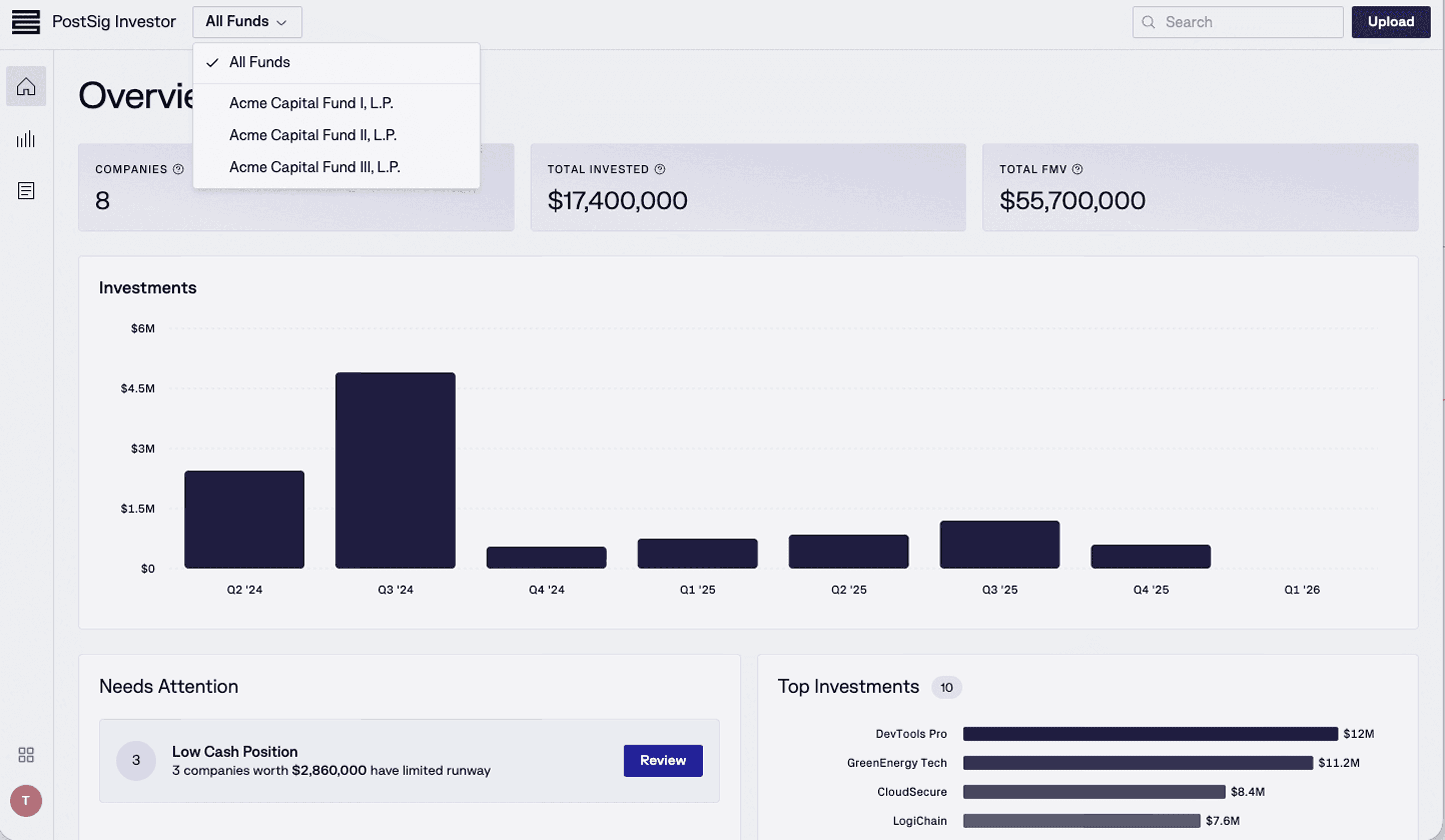Click the Total FMV help icon
Viewport: 1445px width, 840px height.
coord(1077,169)
